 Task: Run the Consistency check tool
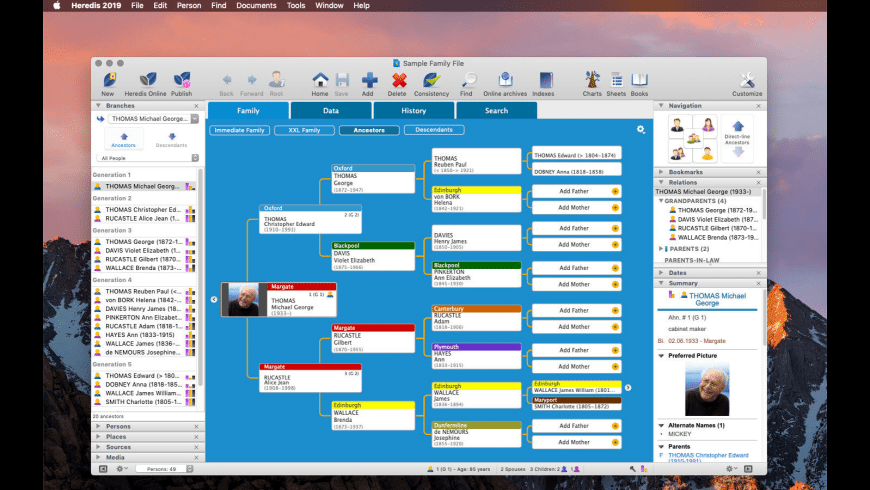(431, 80)
